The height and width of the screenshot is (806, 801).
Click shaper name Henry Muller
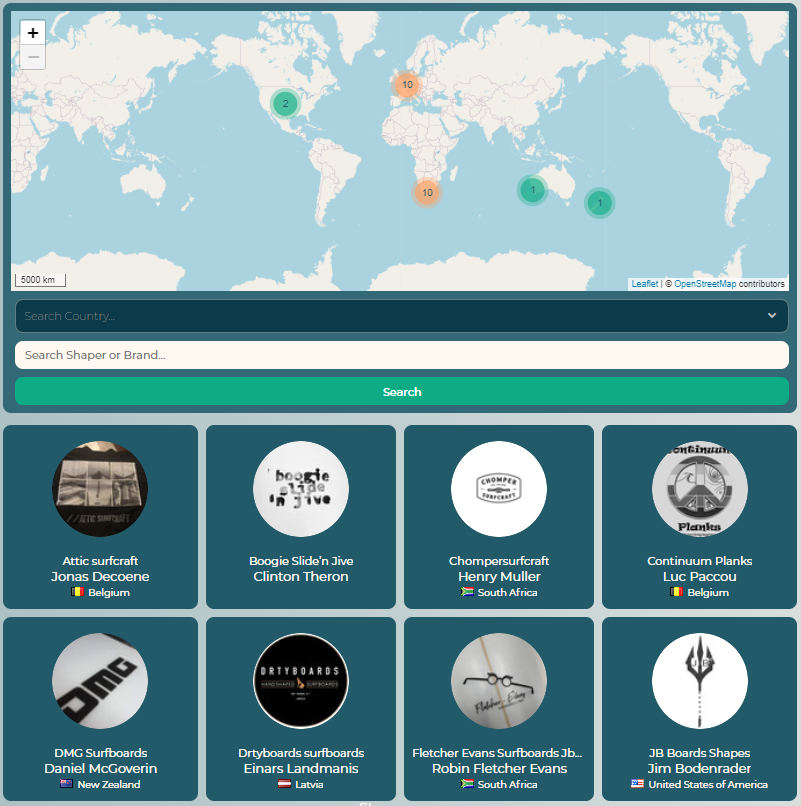[x=499, y=577]
